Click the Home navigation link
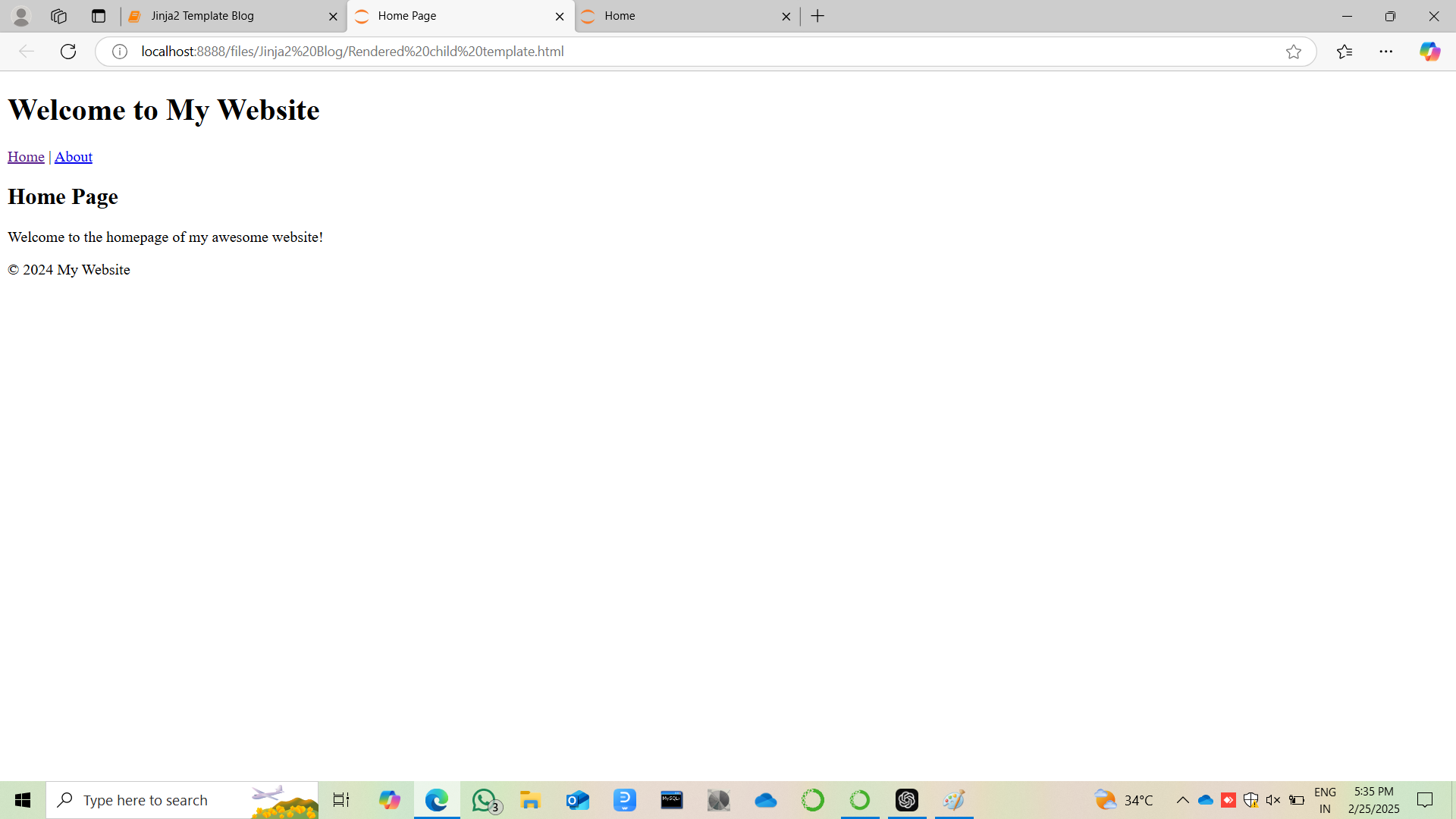1456x819 pixels. 26,157
